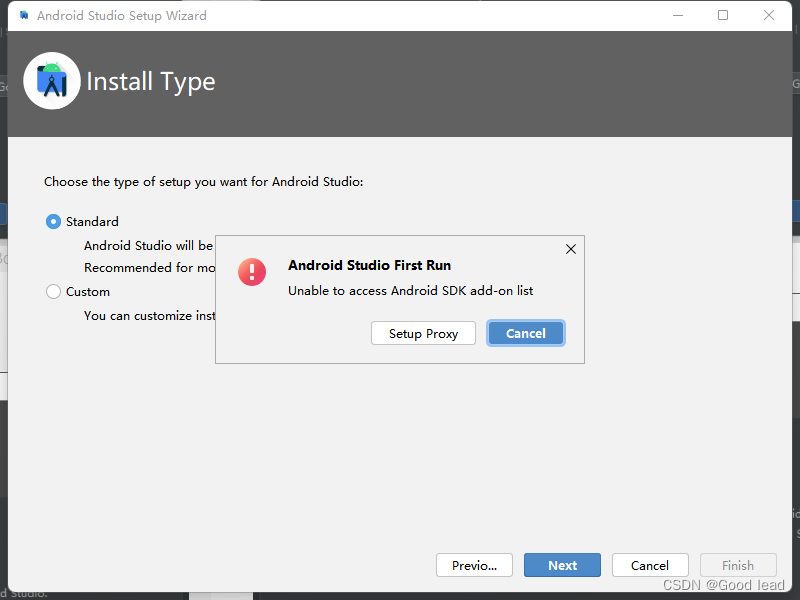Go to the Next wizard step
This screenshot has width=800, height=600.
tap(562, 565)
